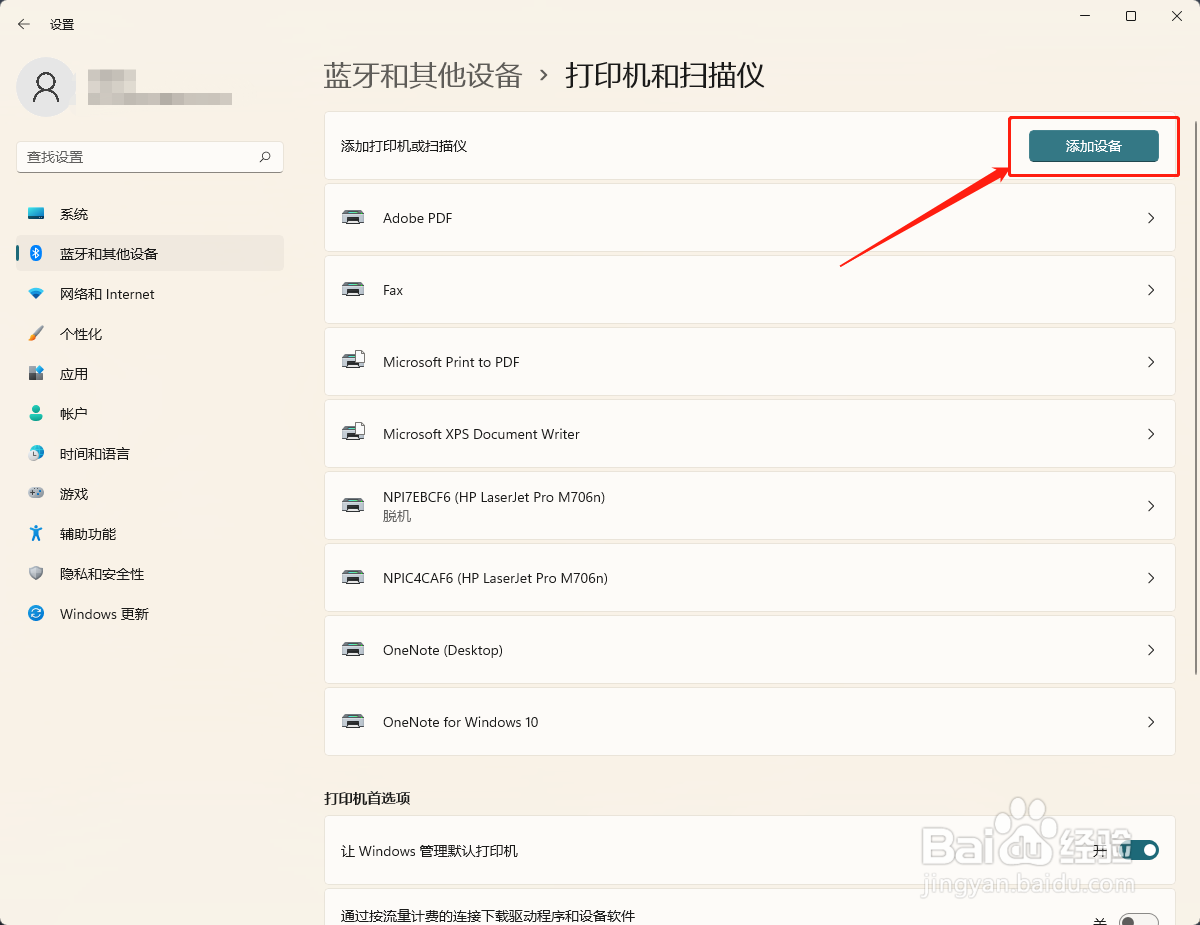Click the 查找设置 search field

point(150,157)
